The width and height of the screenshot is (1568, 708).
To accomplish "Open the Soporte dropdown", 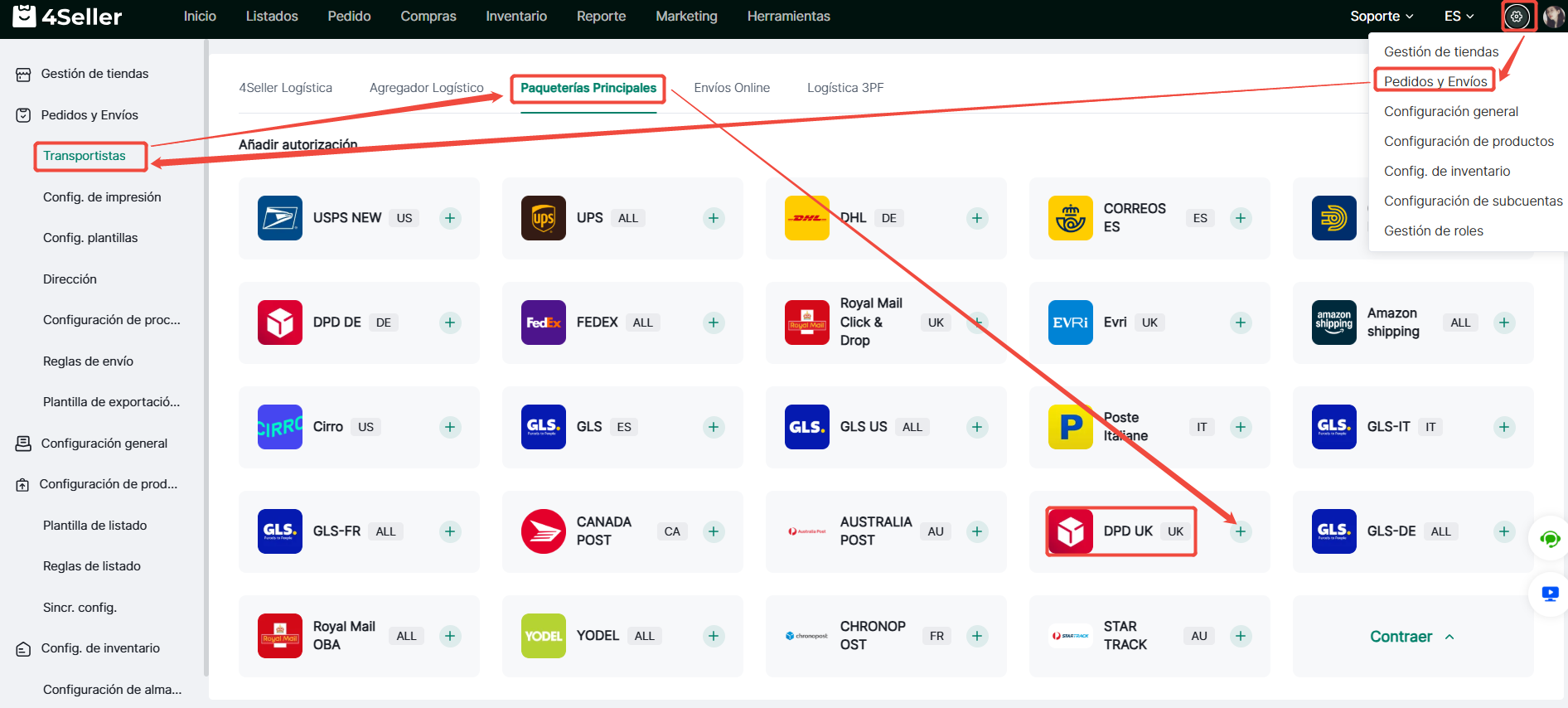I will click(1382, 17).
